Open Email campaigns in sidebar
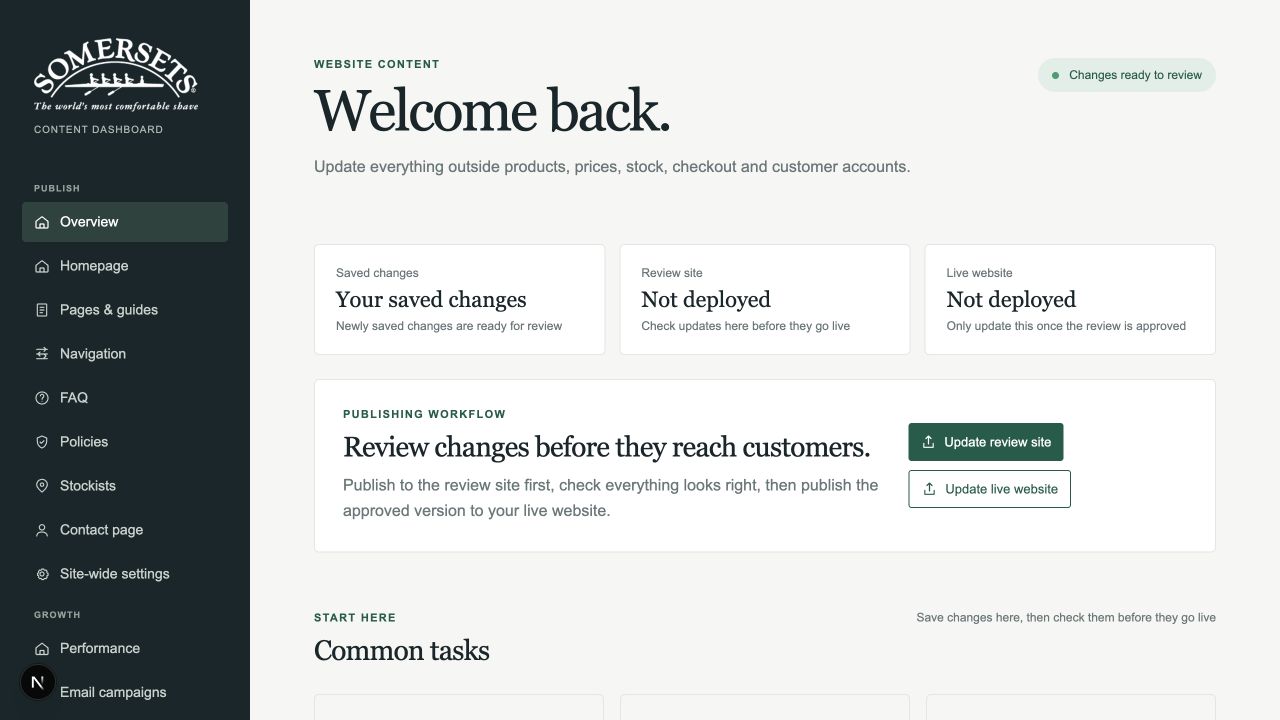The height and width of the screenshot is (720, 1280). coord(125,692)
